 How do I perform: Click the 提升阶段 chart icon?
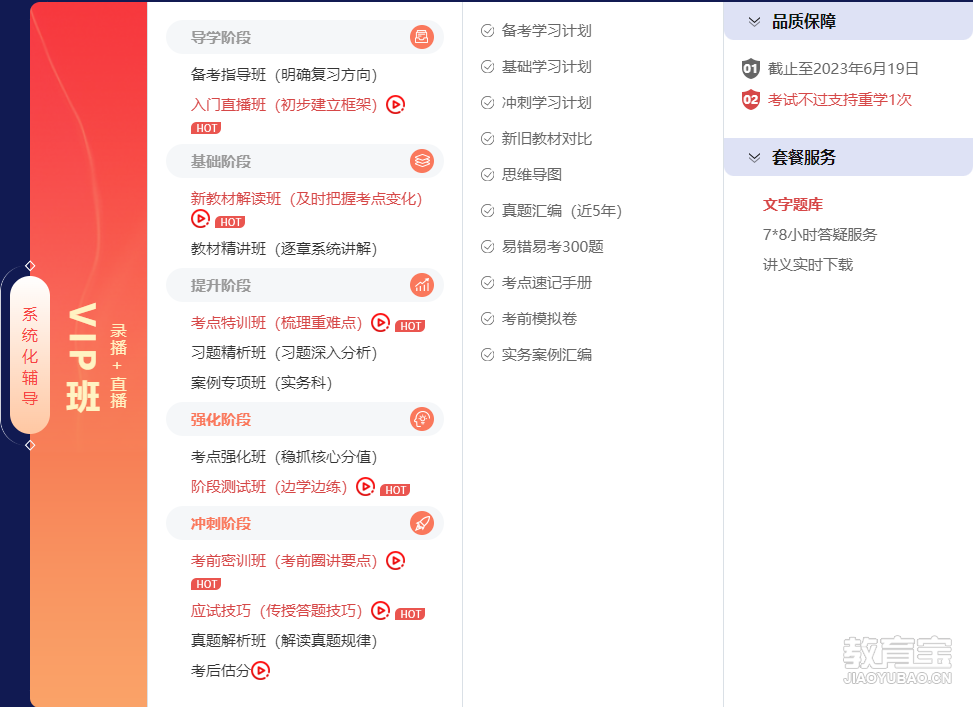pos(422,285)
